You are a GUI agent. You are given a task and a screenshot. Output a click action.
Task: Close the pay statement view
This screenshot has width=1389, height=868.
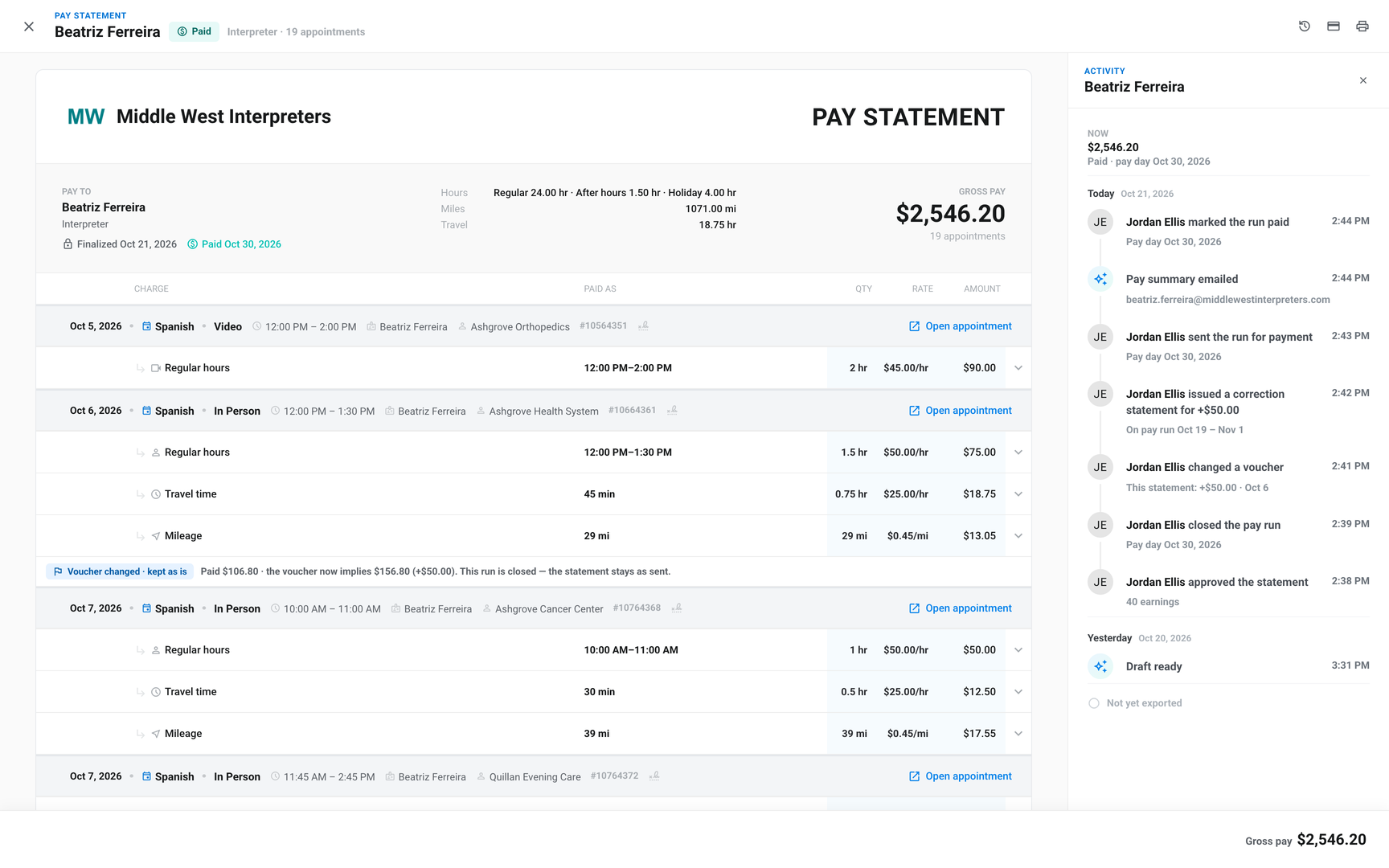[29, 27]
